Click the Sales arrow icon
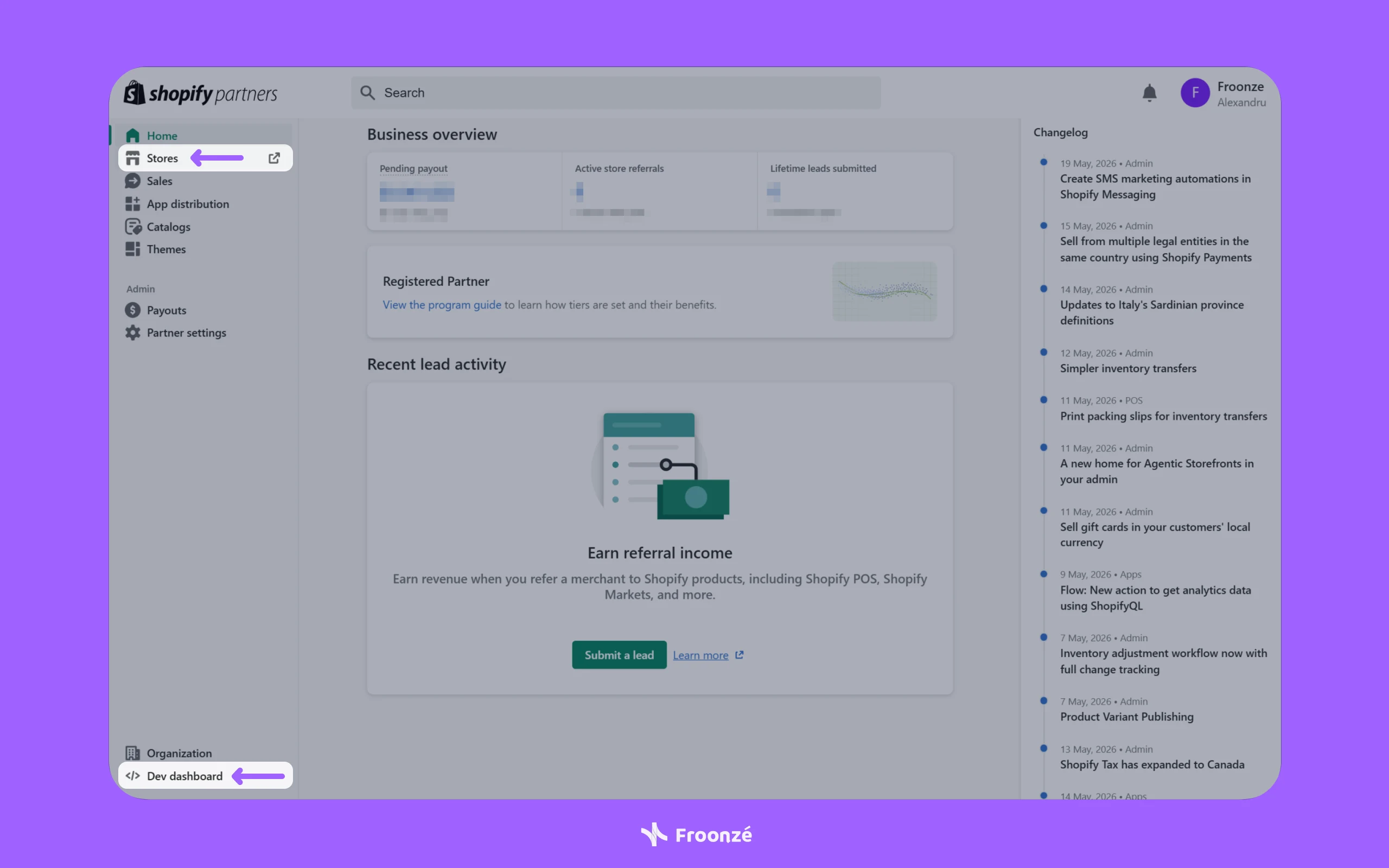 pyautogui.click(x=132, y=181)
